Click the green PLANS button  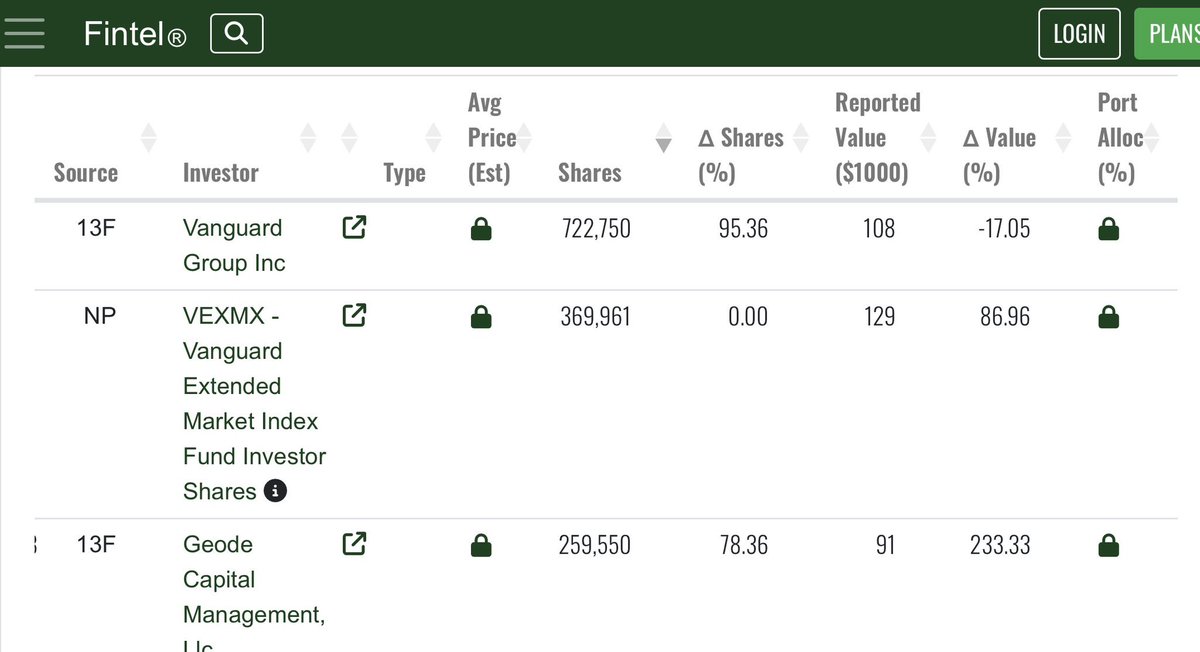(x=1168, y=34)
